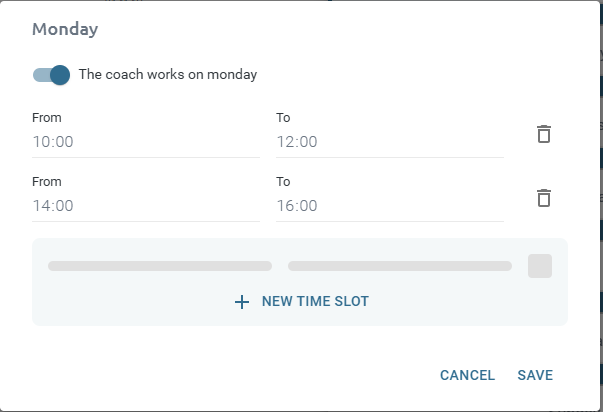Screen dimensions: 603x412
Task: Click the plus icon beside New Time Slot
Action: [241, 302]
